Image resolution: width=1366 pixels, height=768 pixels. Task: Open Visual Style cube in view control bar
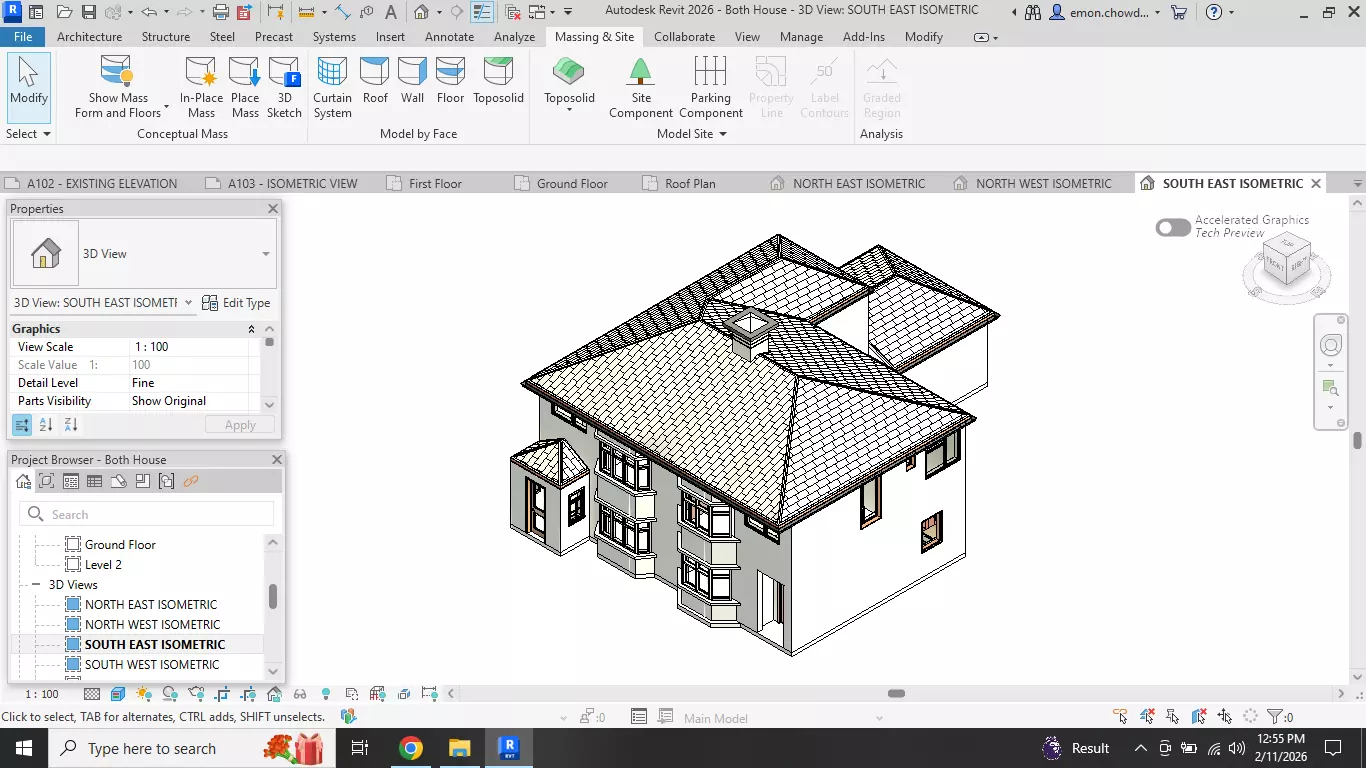tap(118, 693)
